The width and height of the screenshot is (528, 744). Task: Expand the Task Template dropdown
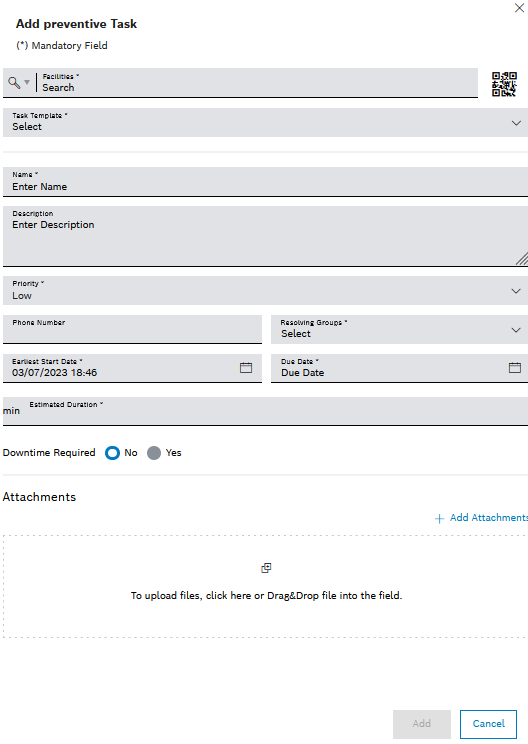click(516, 123)
